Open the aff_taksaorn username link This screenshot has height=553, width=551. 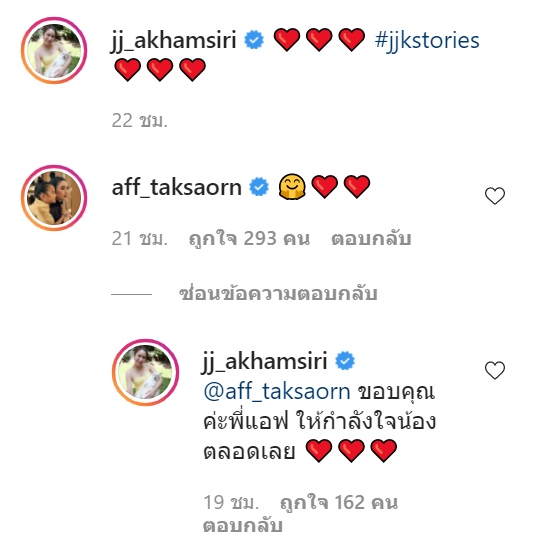[x=177, y=187]
